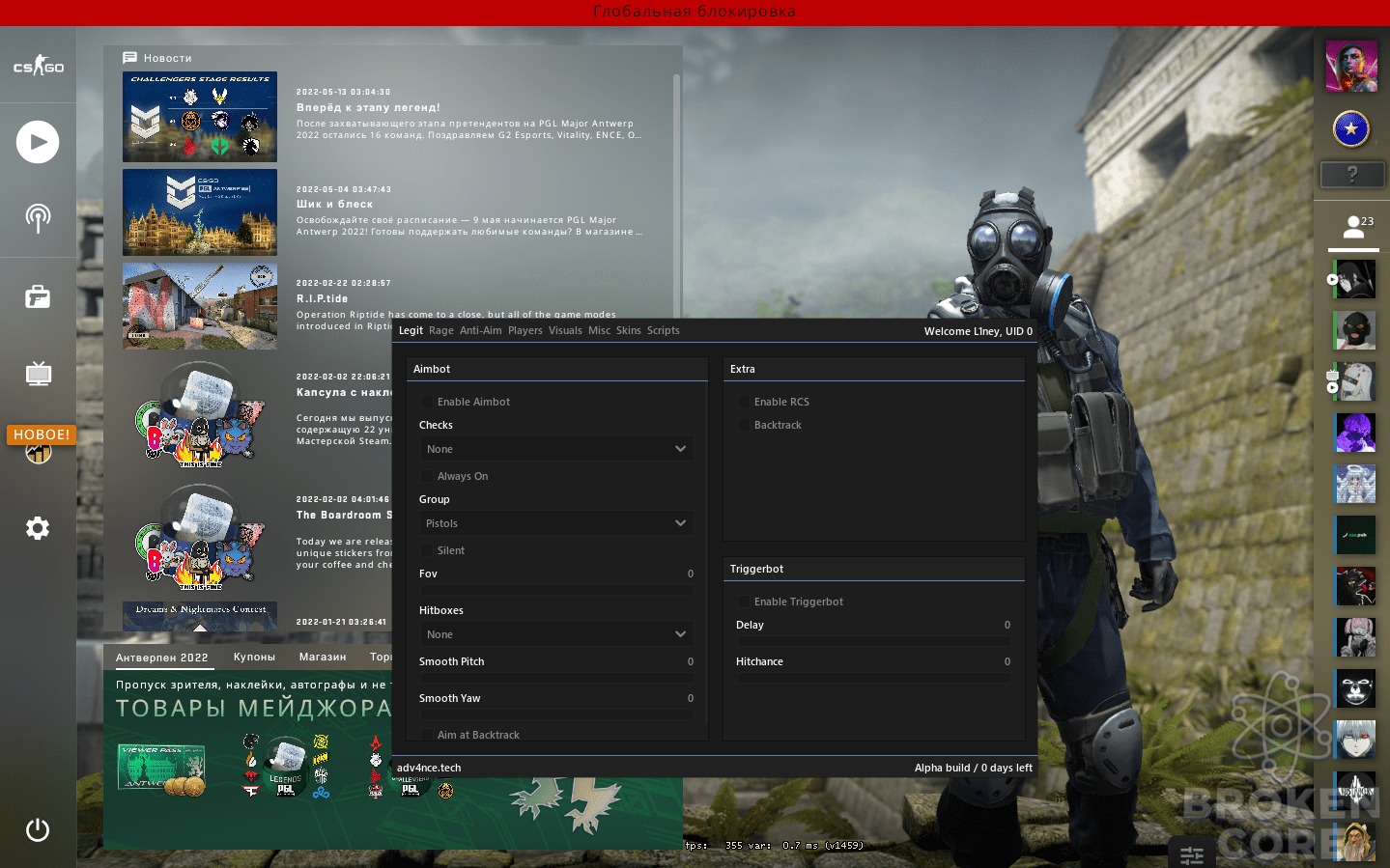Click the Viewer Pass store item
The height and width of the screenshot is (868, 1390).
point(161,770)
